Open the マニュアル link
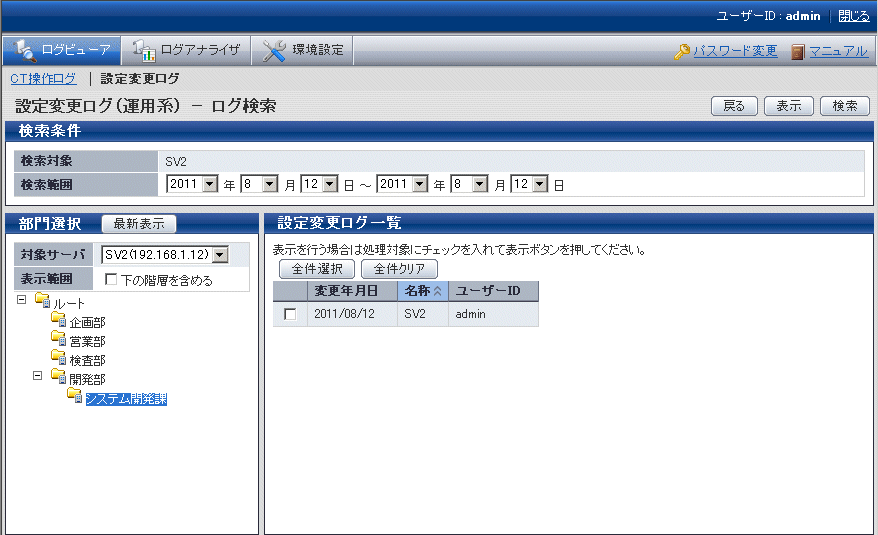878x535 pixels. coord(838,51)
